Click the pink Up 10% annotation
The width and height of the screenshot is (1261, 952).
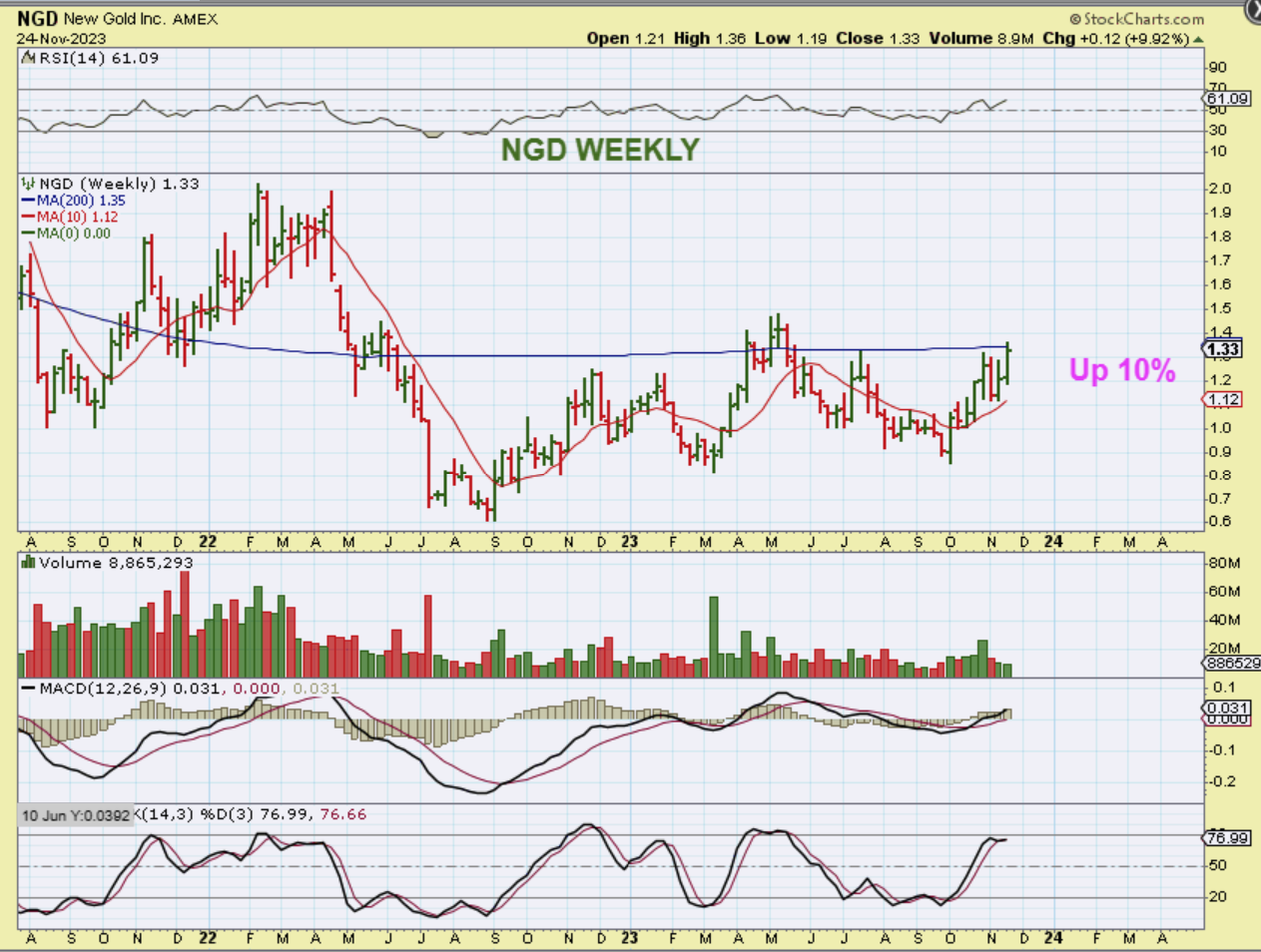pos(1122,370)
